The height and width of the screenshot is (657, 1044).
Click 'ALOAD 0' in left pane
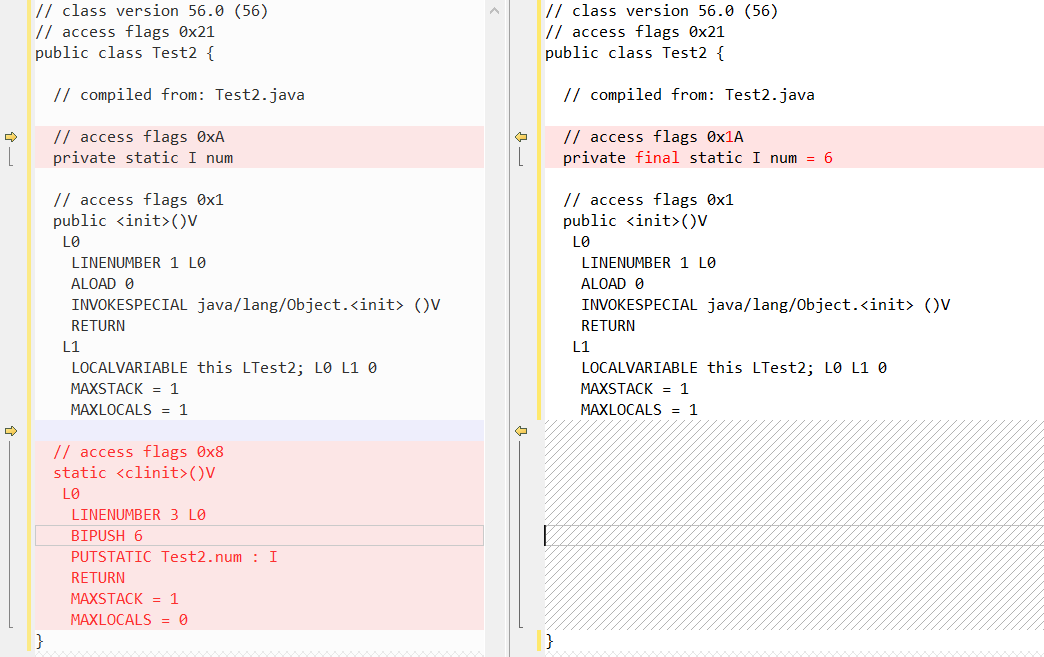(x=102, y=284)
